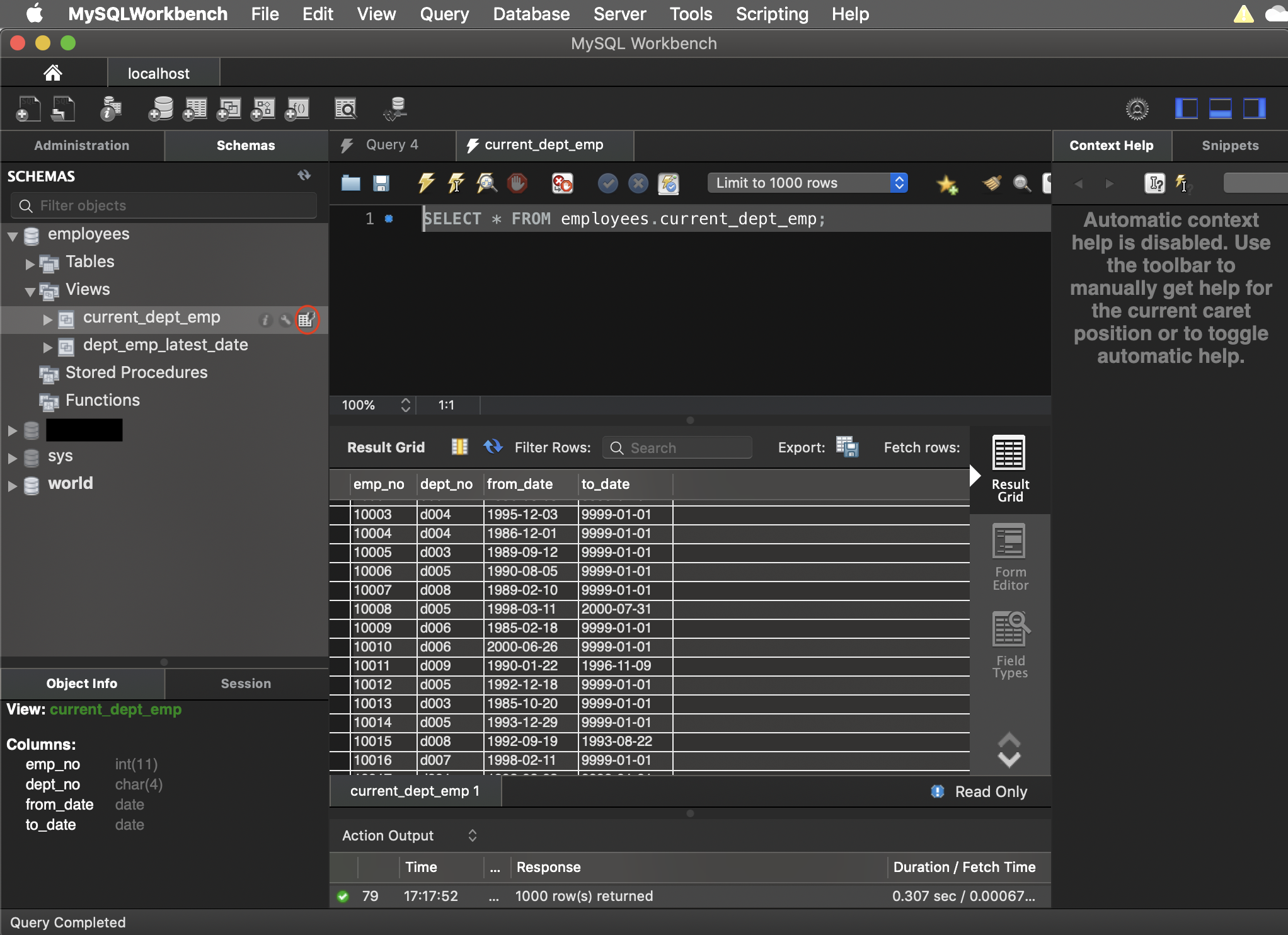Click the refresh schemas icon
Viewport: 1288px width, 935px height.
coord(304,176)
